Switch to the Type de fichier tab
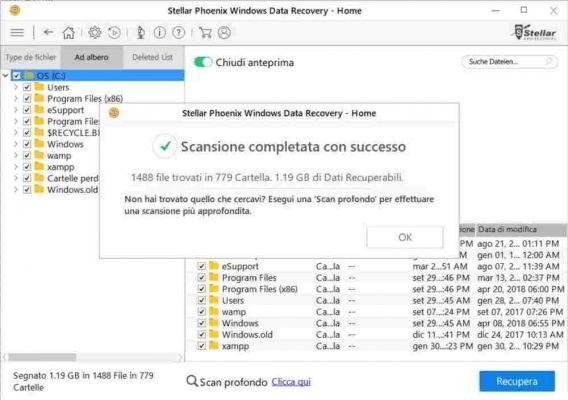 pyautogui.click(x=30, y=57)
